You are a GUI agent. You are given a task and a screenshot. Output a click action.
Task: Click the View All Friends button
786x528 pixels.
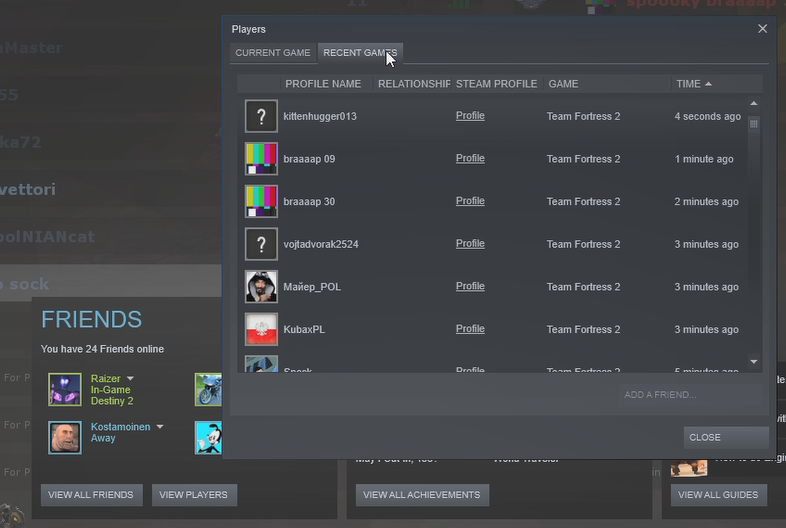[91, 495]
